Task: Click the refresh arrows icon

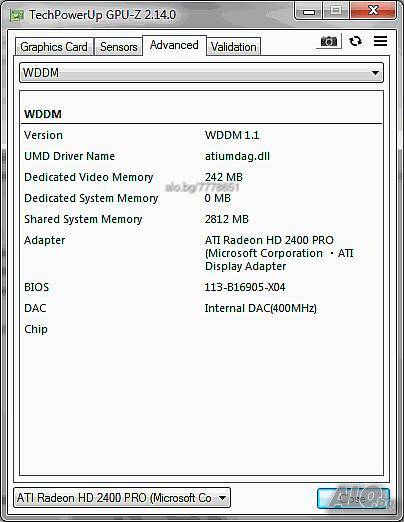Action: (x=355, y=41)
